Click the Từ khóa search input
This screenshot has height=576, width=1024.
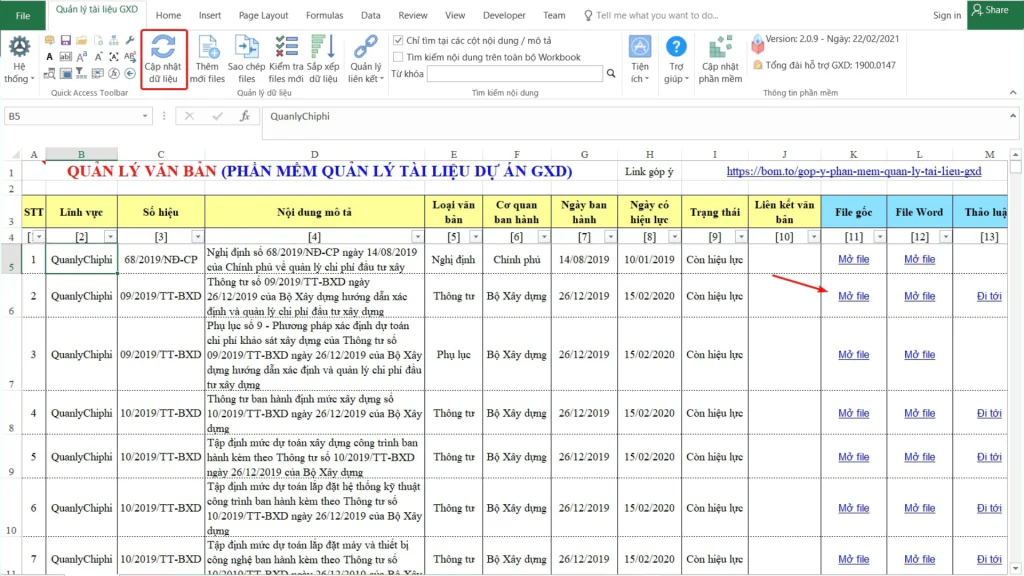click(x=515, y=73)
